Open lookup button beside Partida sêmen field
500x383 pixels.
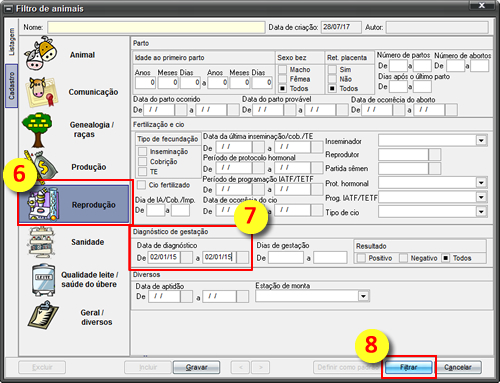pyautogui.click(x=435, y=168)
